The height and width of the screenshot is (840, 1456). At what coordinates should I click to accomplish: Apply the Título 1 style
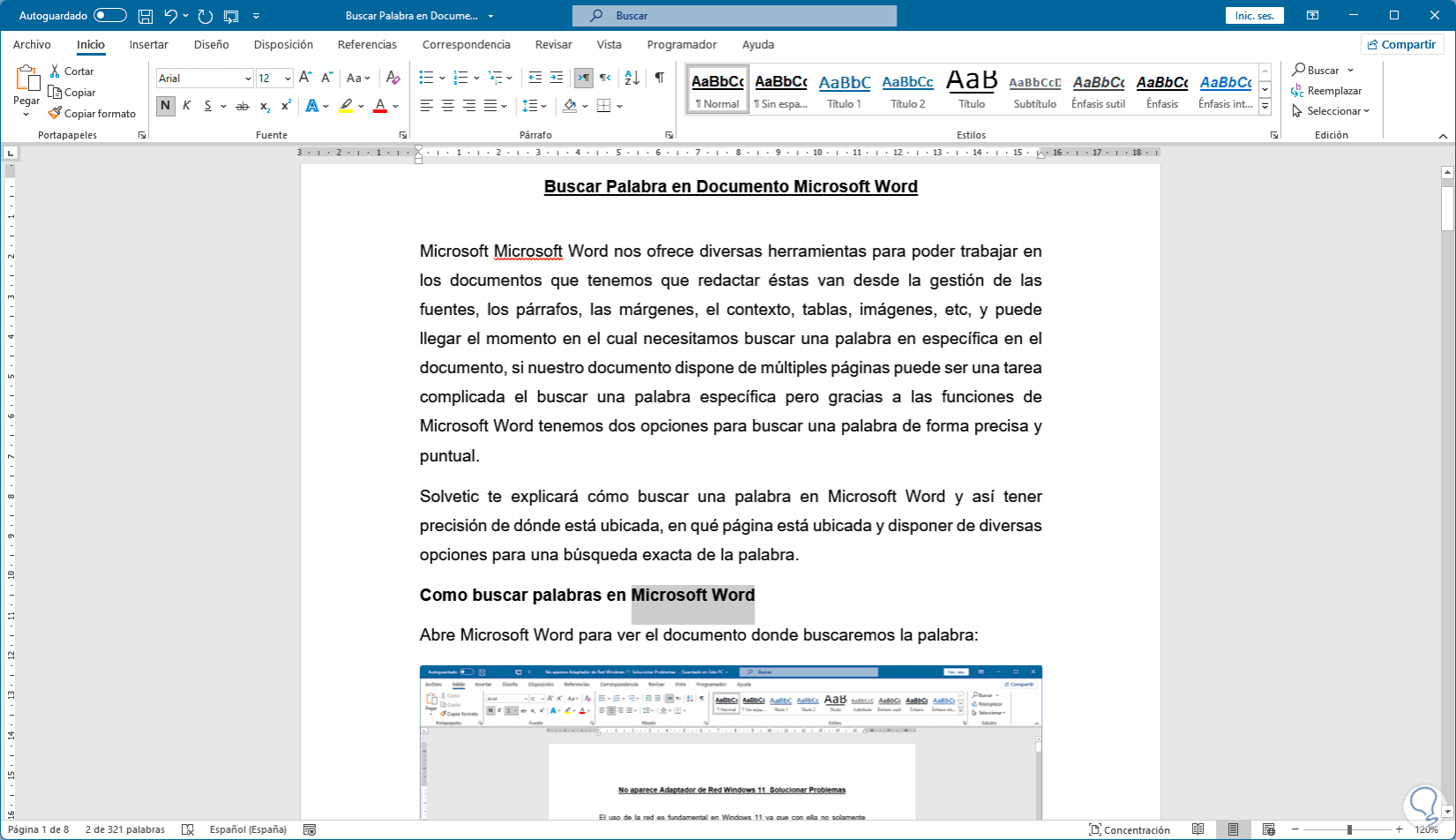[844, 89]
